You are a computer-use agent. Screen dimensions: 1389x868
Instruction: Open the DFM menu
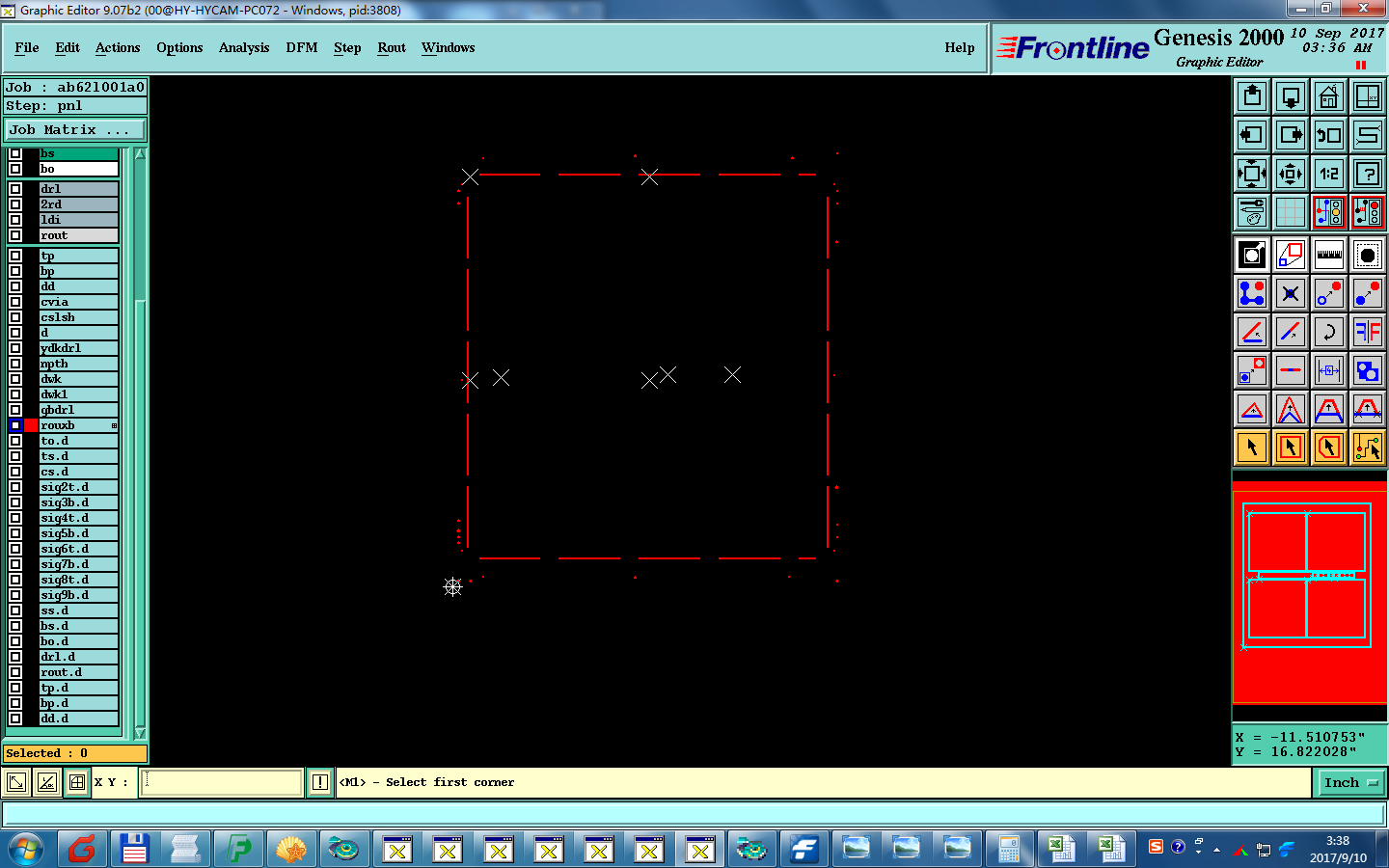302,47
